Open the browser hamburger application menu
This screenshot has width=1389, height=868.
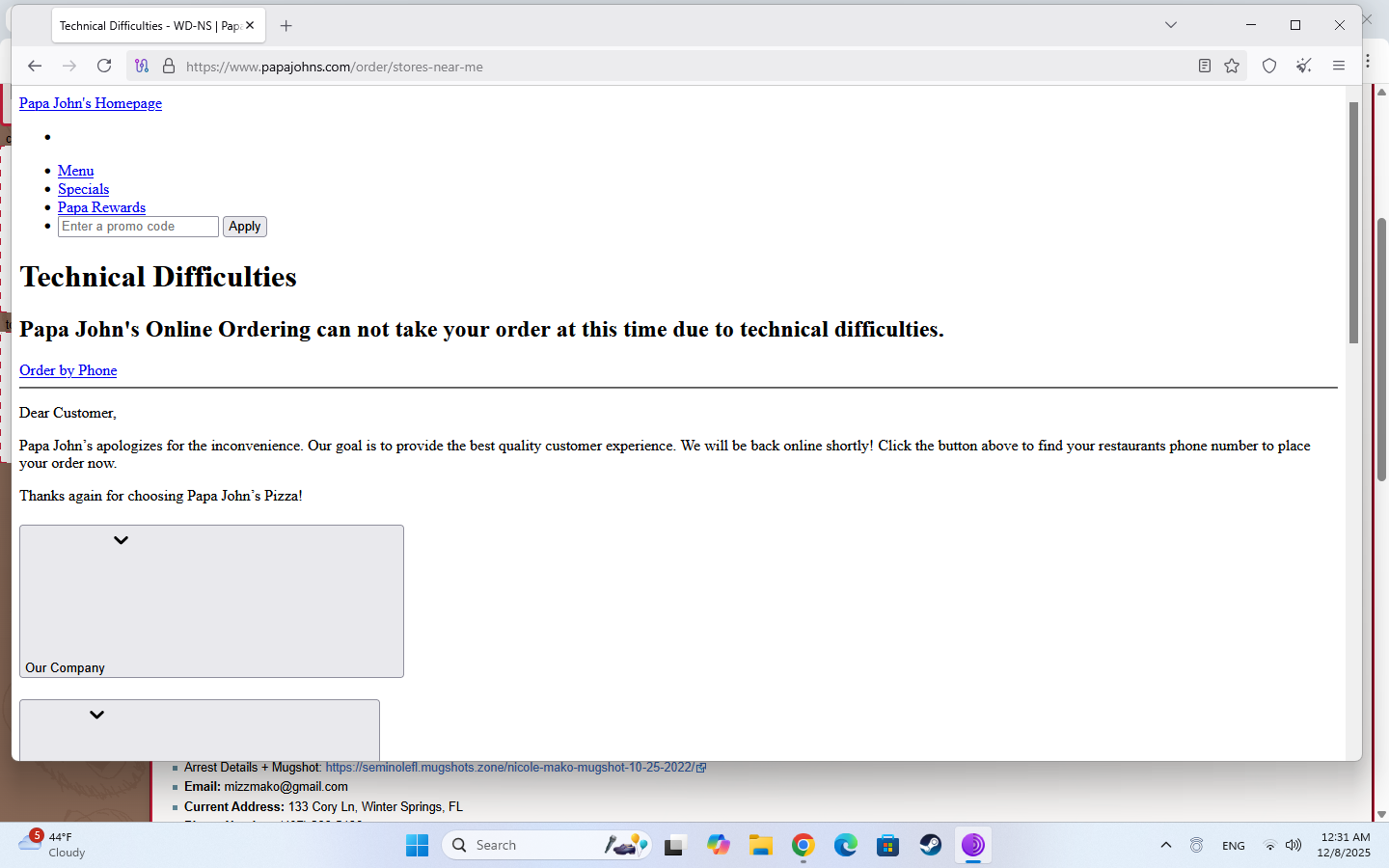[x=1339, y=66]
